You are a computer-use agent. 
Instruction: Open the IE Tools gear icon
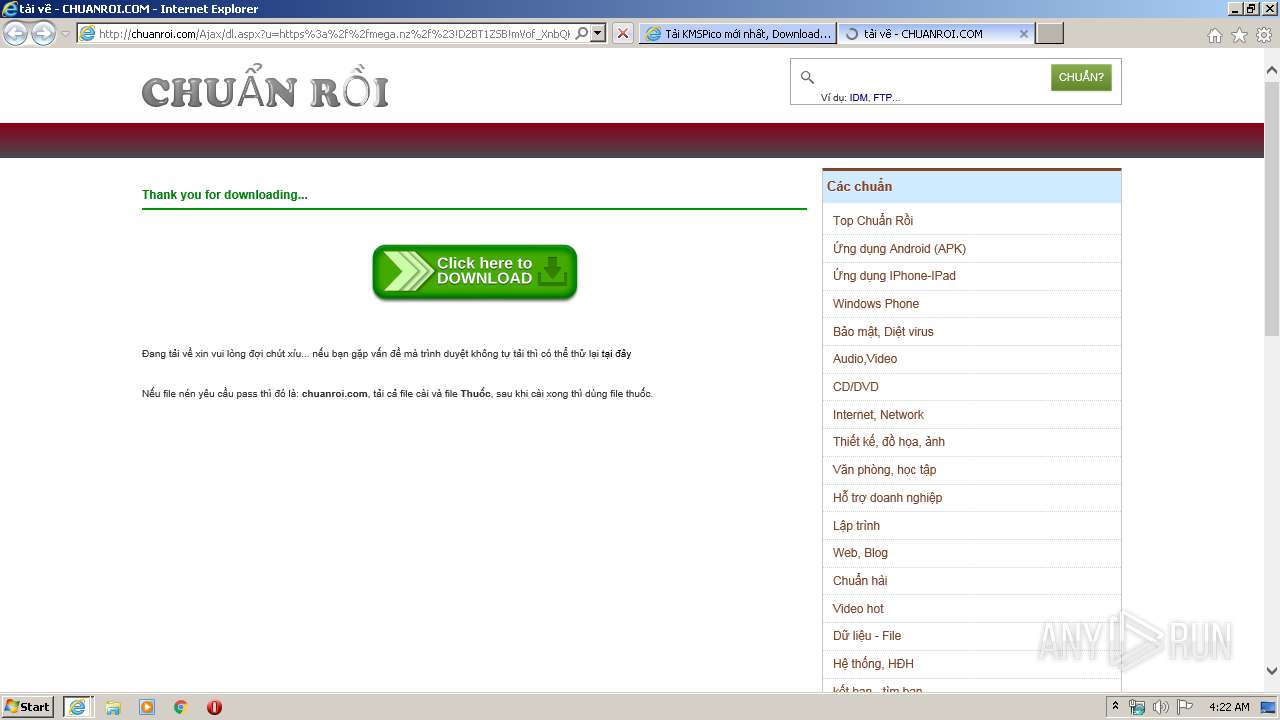(1264, 35)
